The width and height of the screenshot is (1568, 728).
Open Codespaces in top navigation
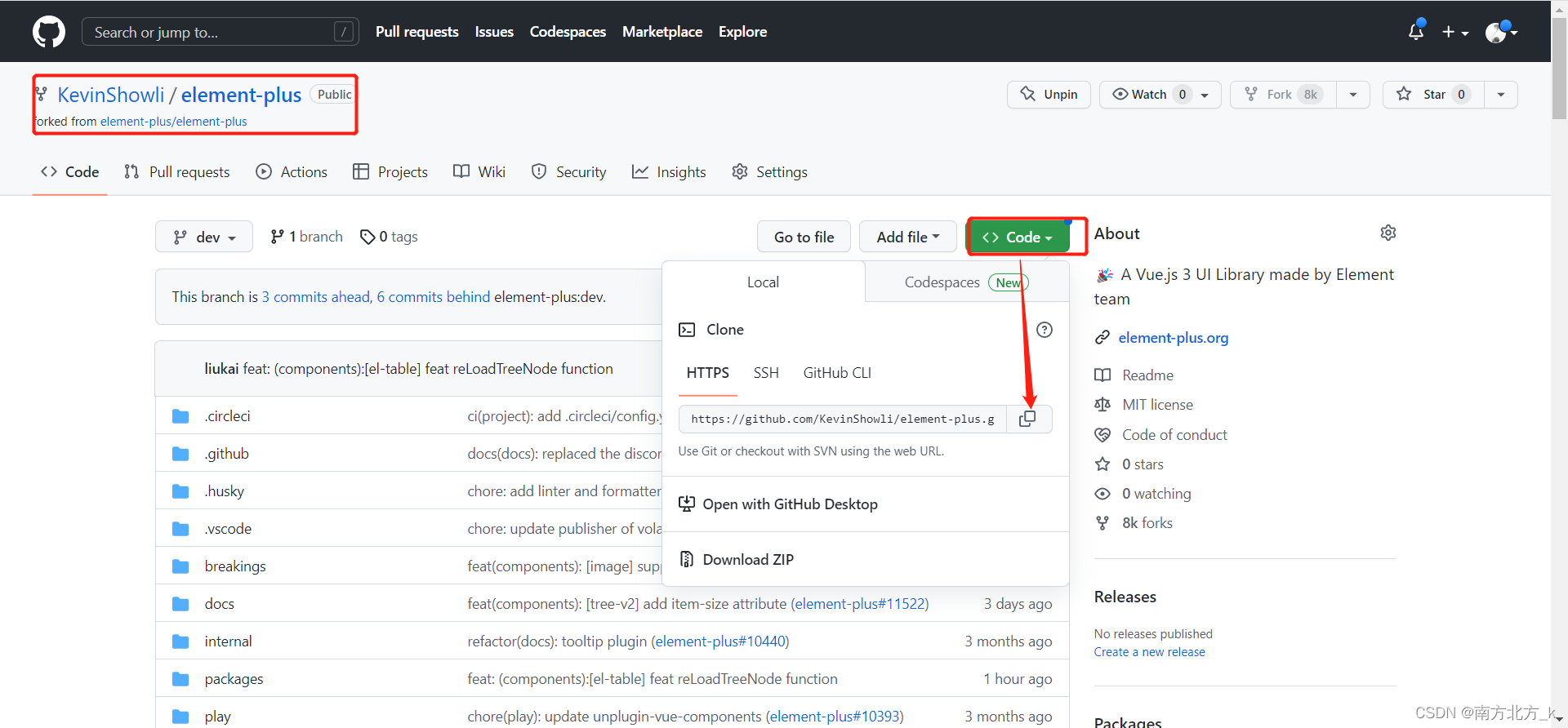coord(568,32)
